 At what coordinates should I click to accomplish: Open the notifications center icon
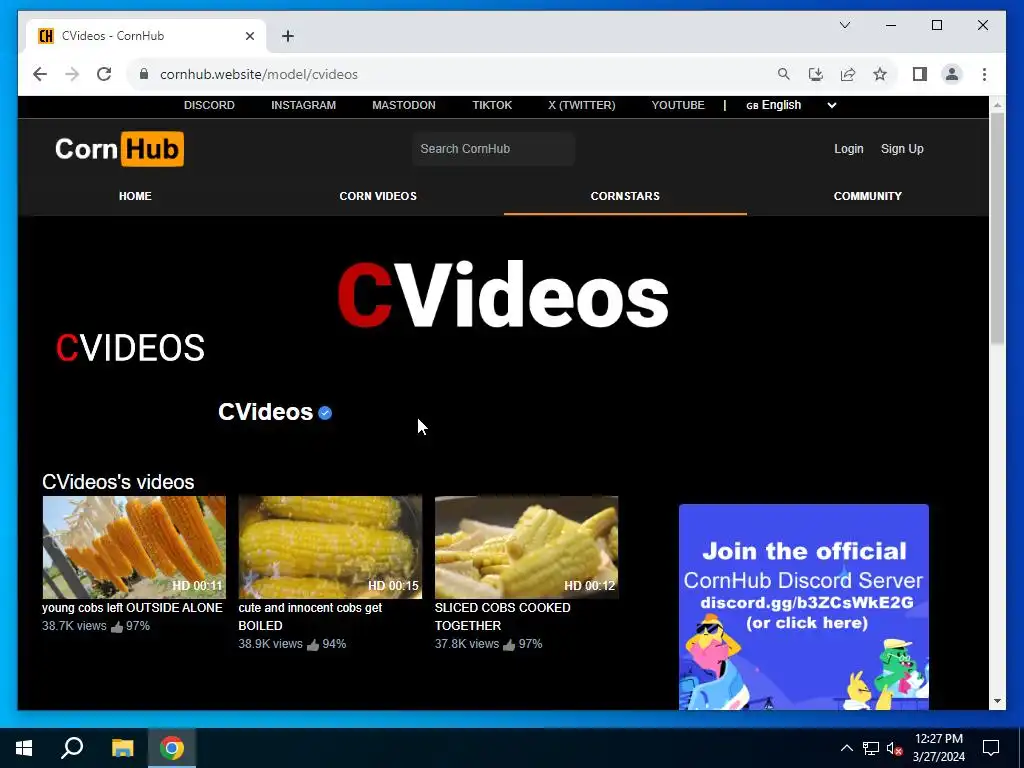pos(991,748)
